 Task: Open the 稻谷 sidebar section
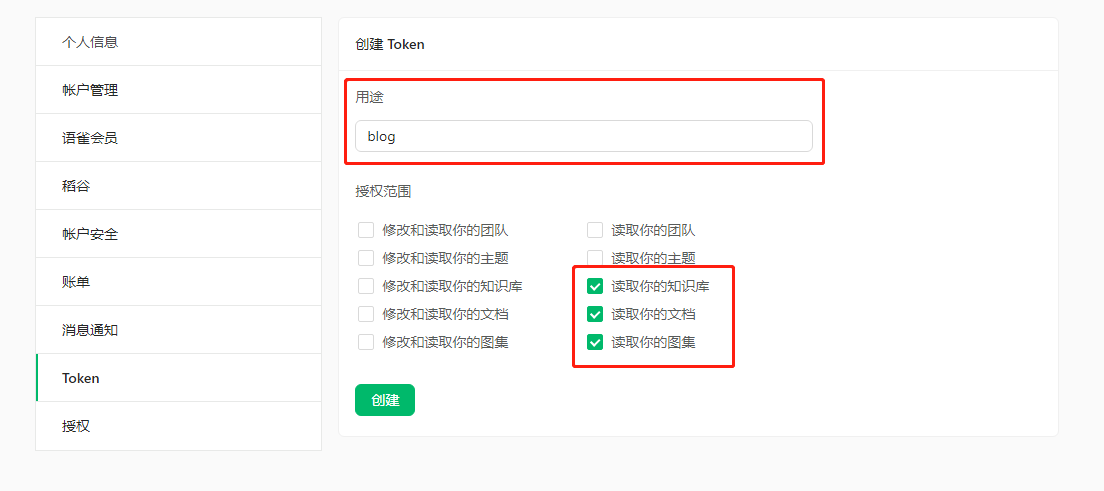pyautogui.click(x=76, y=186)
